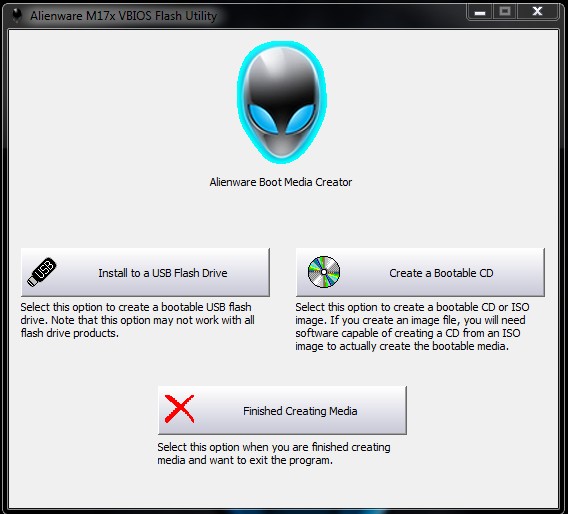
Task: Minimize the VBIOS Flash Utility window
Action: 480,12
